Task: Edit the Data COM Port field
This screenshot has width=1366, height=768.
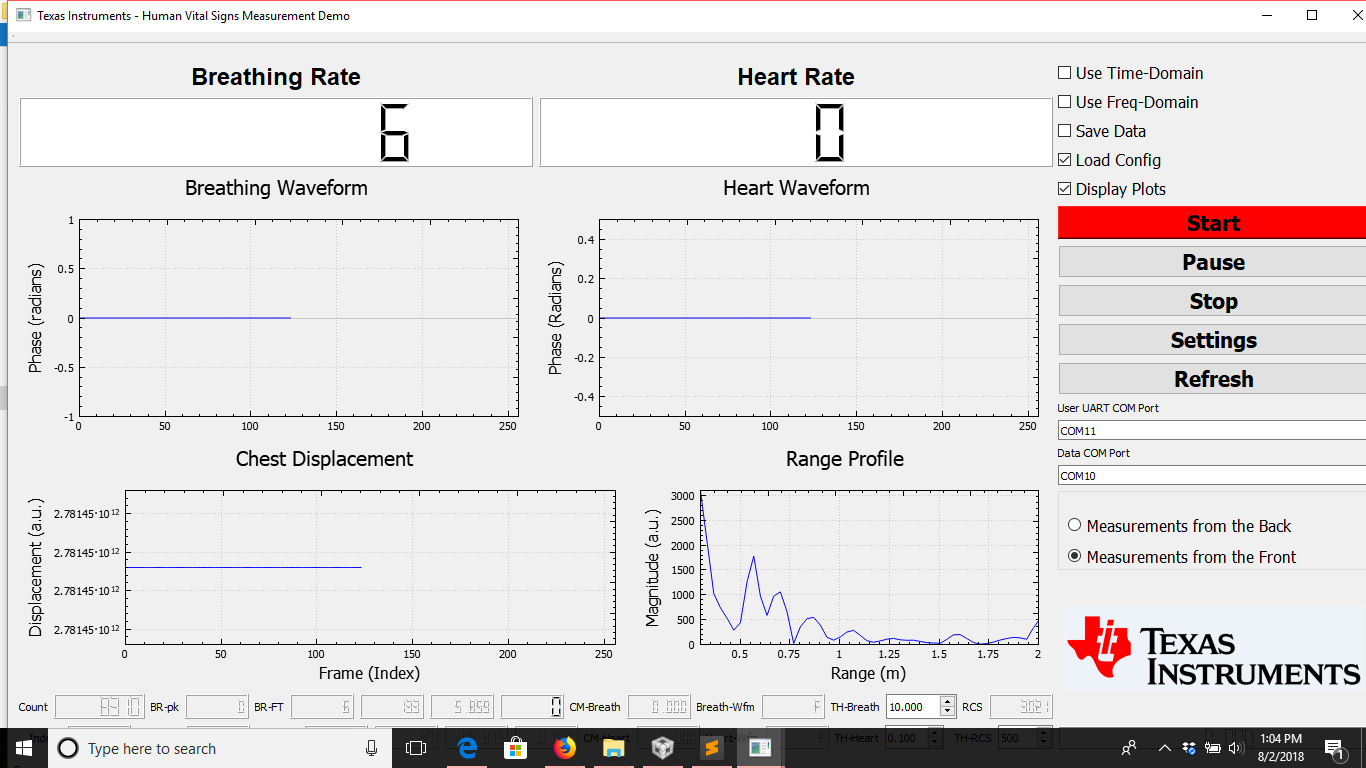Action: click(x=1212, y=475)
